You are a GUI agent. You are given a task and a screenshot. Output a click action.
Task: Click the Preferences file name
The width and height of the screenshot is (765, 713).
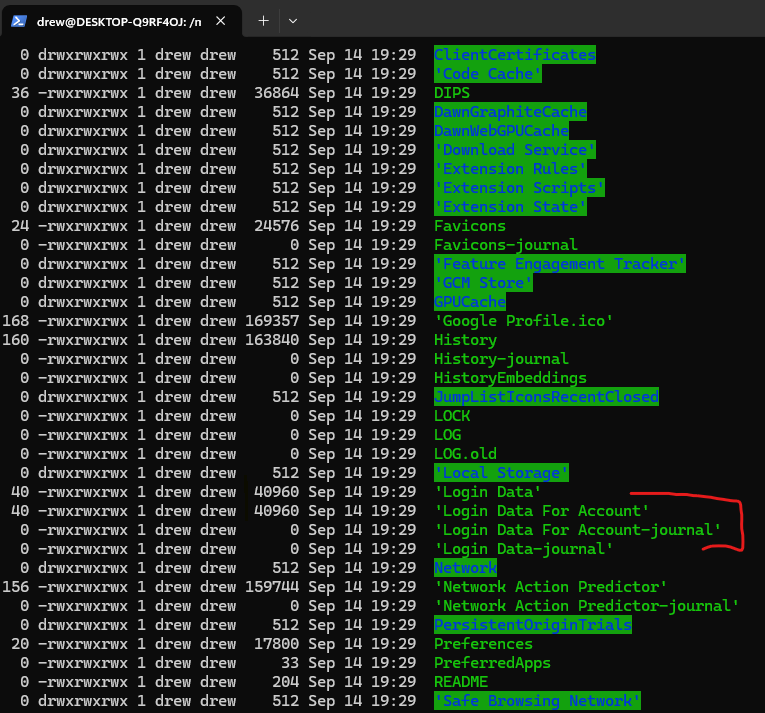[483, 645]
